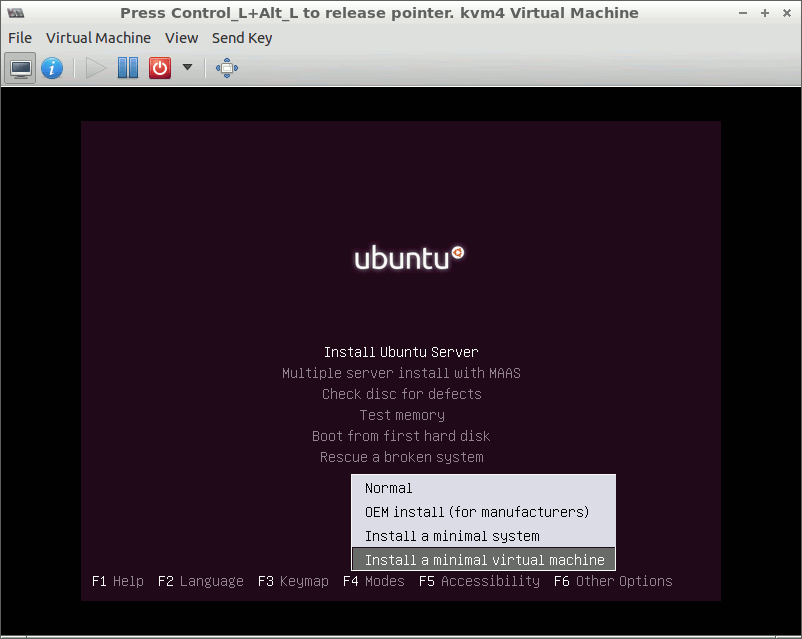Viewport: 802px width, 639px height.
Task: Choose OEM install (for manufacturers) mode
Action: click(x=477, y=512)
